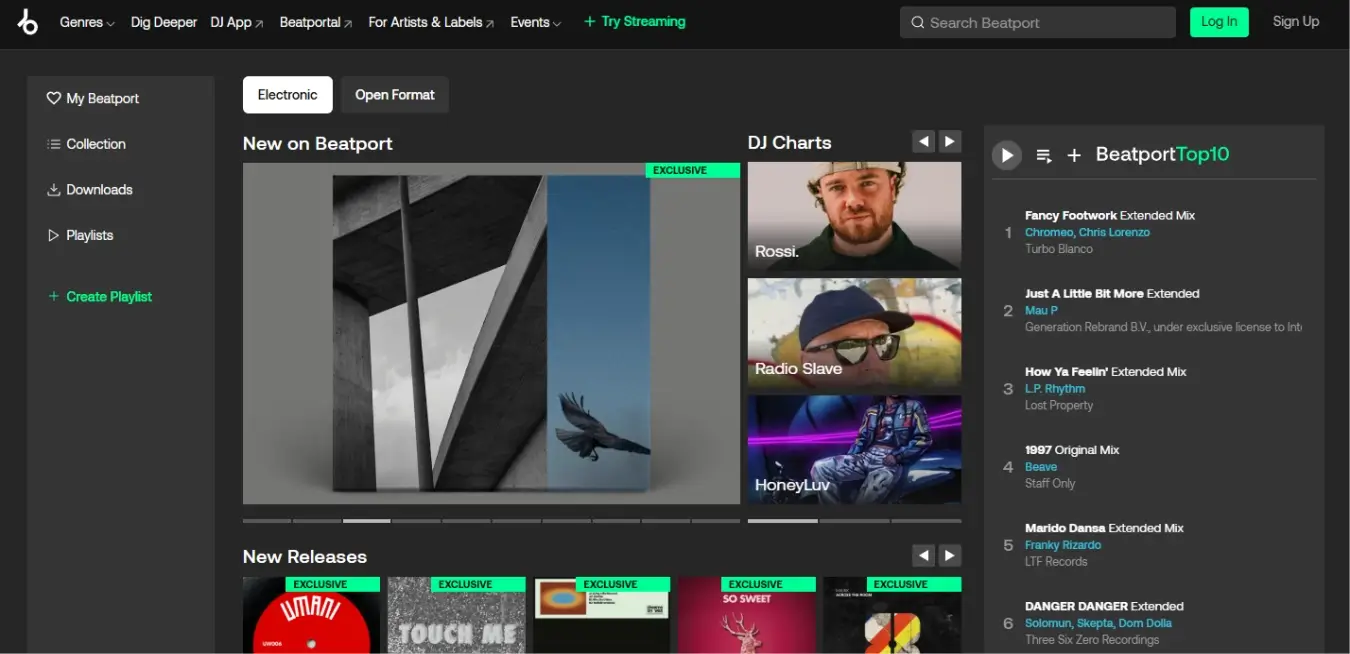Open track Just A Little Bit More

[1112, 293]
